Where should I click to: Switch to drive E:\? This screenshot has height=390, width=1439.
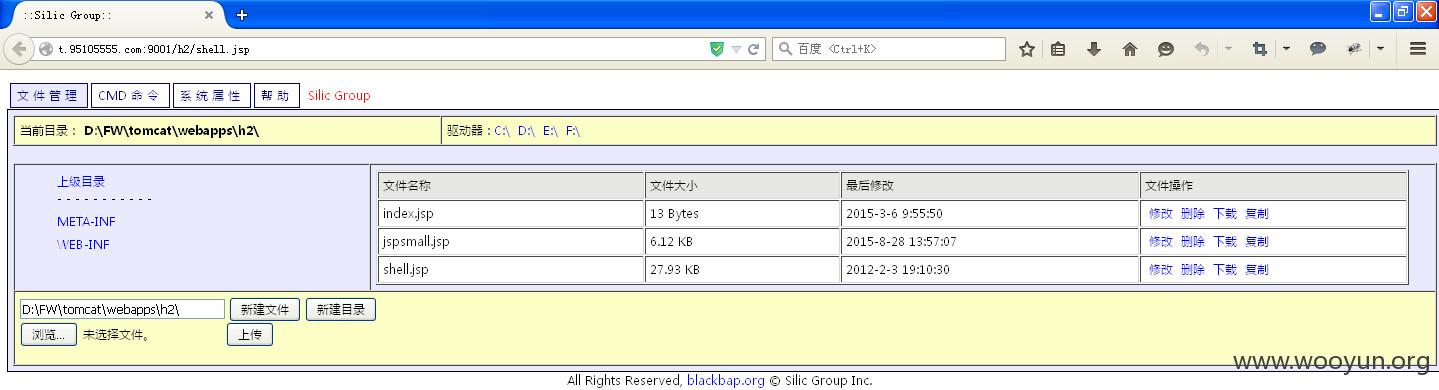pyautogui.click(x=550, y=131)
